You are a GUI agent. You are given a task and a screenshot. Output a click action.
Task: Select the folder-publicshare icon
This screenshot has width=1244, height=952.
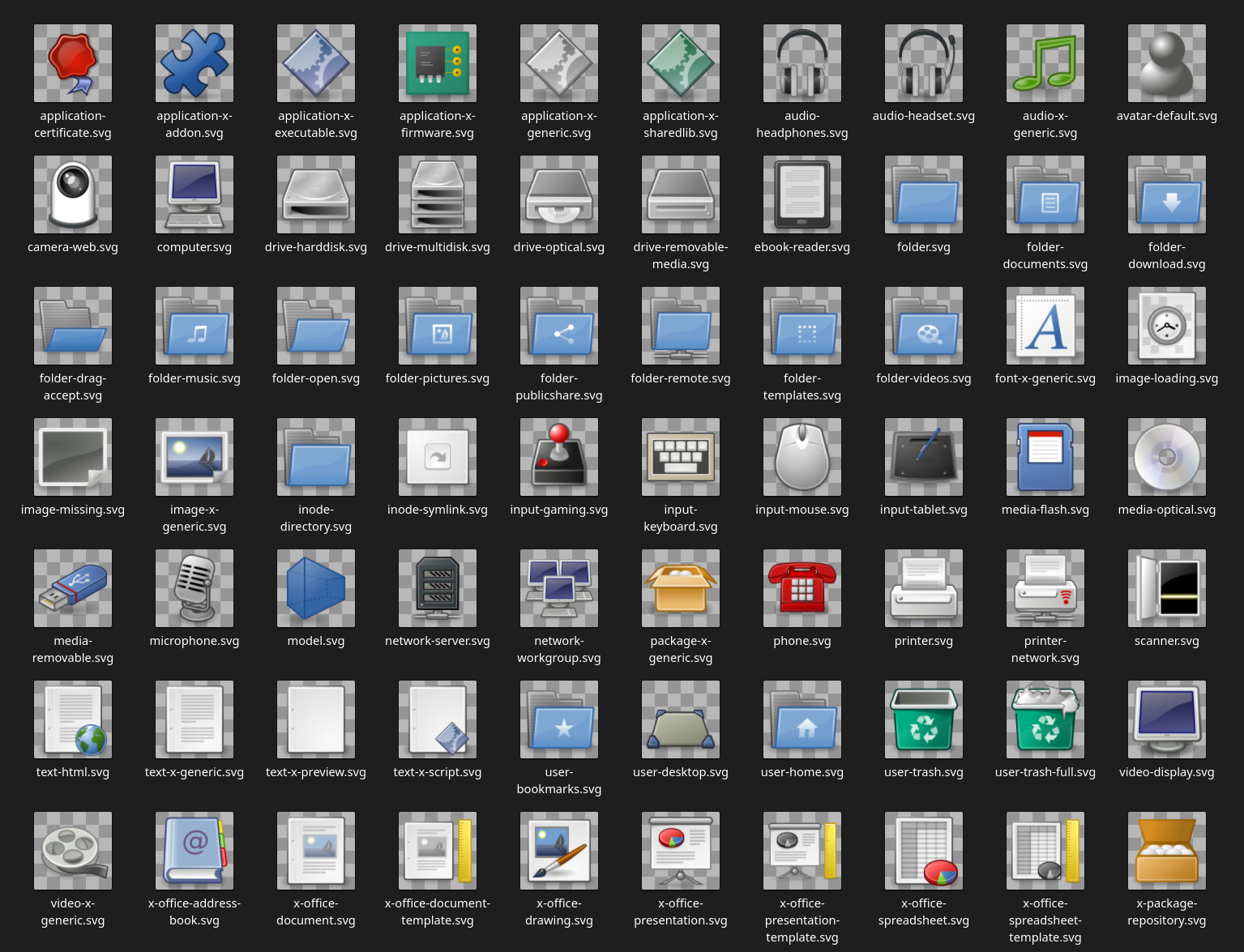559,326
